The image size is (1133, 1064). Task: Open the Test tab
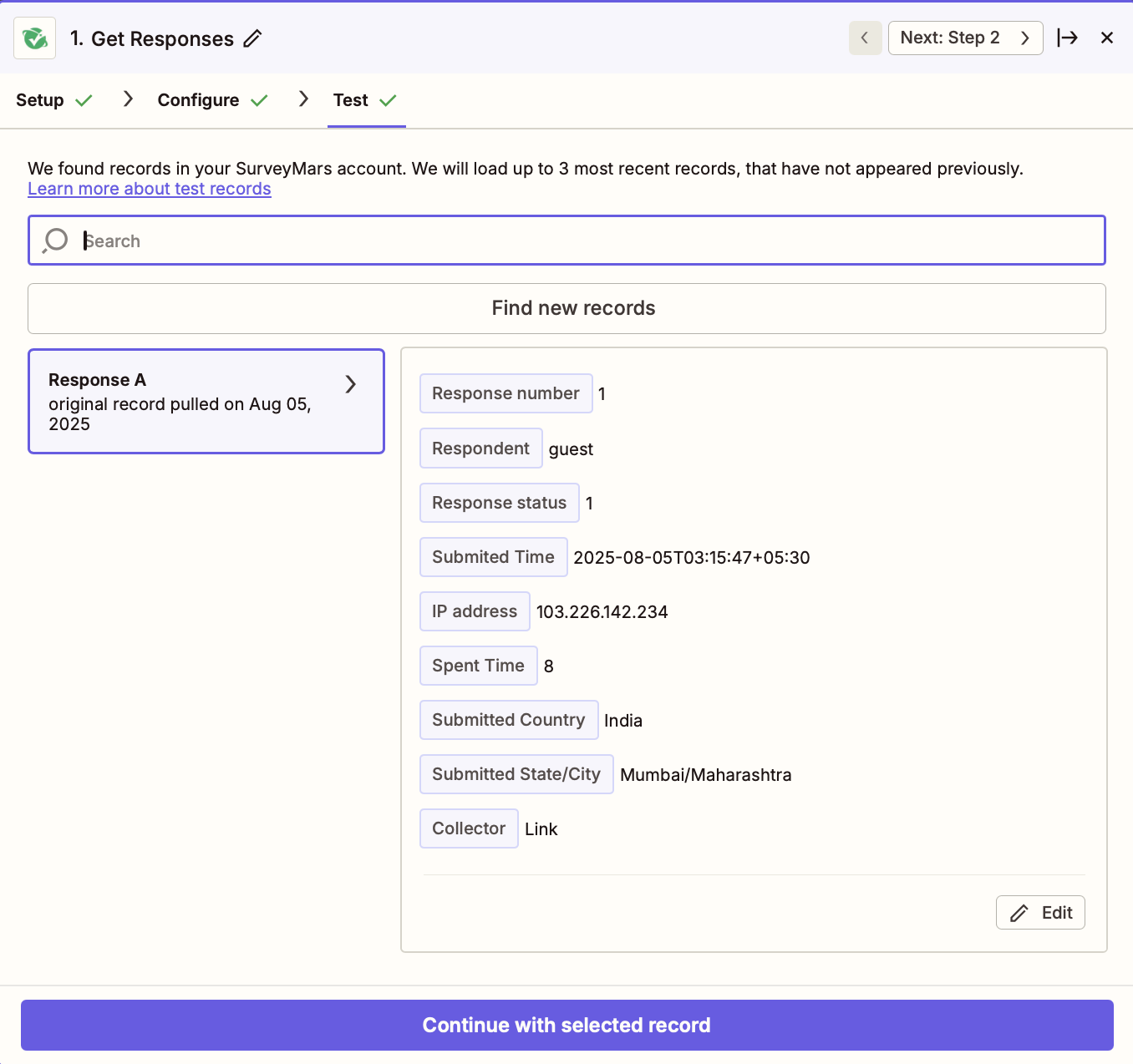(365, 100)
